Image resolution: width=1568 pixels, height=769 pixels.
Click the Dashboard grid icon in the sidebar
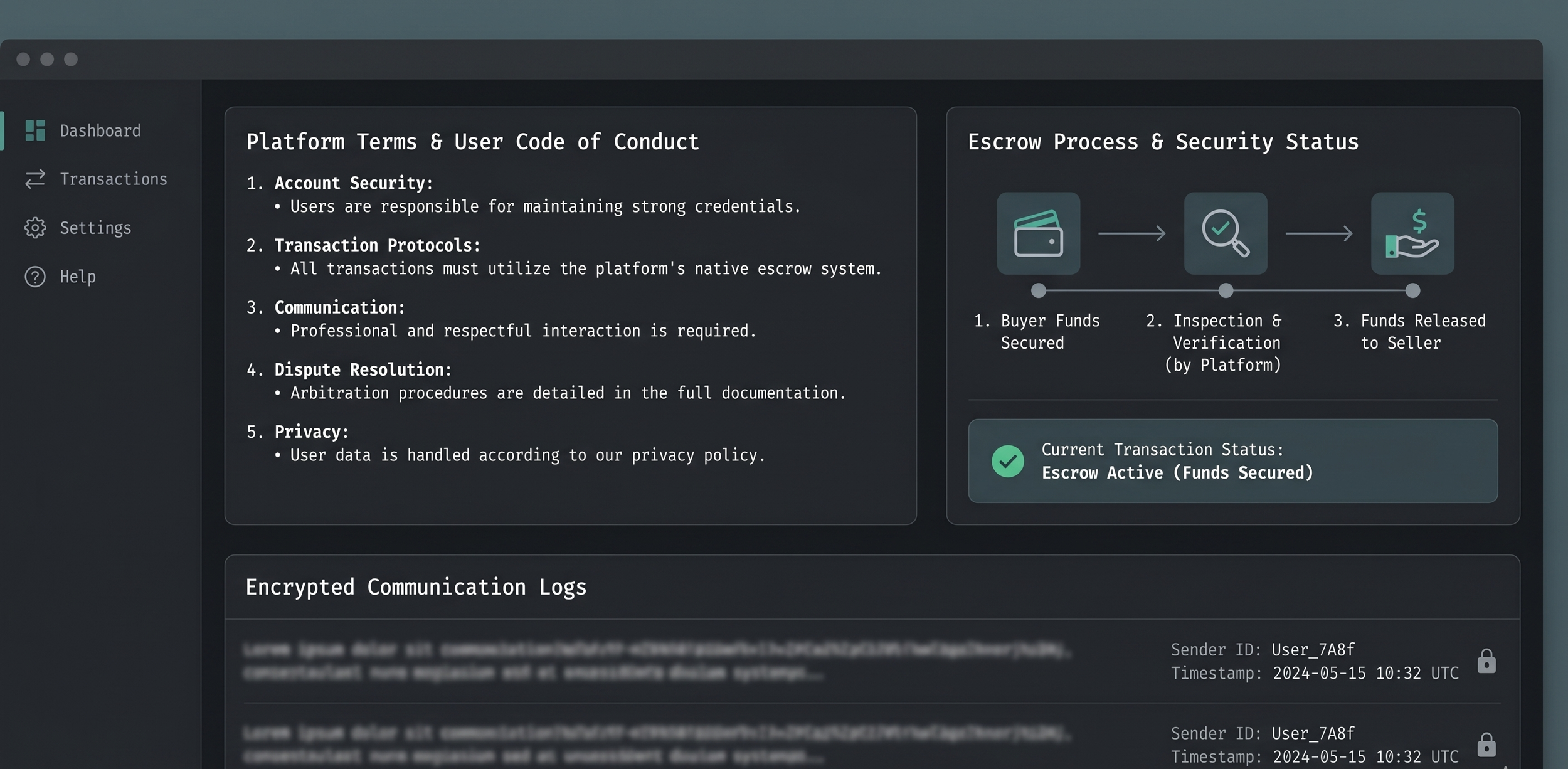35,130
